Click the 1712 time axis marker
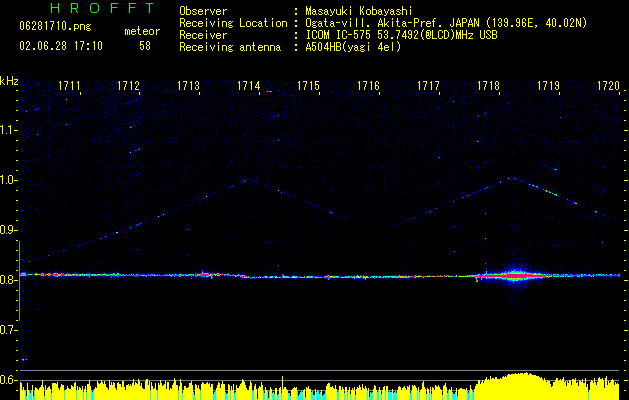Viewport: 629px width, 400px height. pyautogui.click(x=128, y=86)
